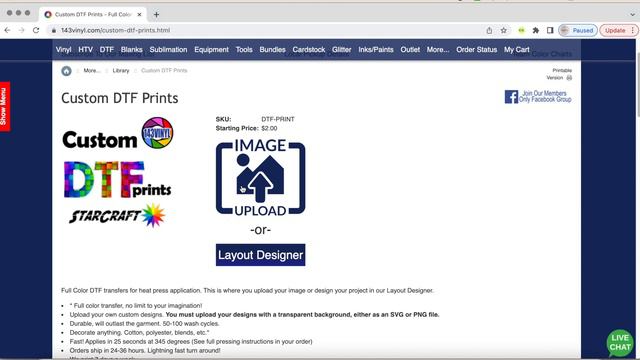Open the Sublimation menu
The height and width of the screenshot is (360, 640).
coord(168,49)
